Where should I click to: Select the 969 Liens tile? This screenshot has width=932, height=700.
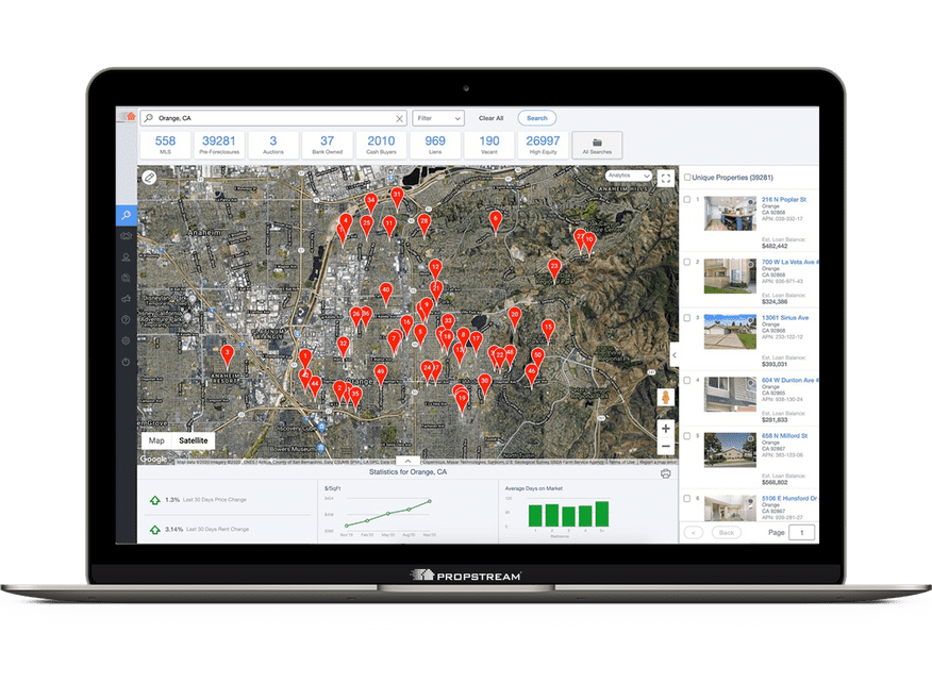click(435, 145)
